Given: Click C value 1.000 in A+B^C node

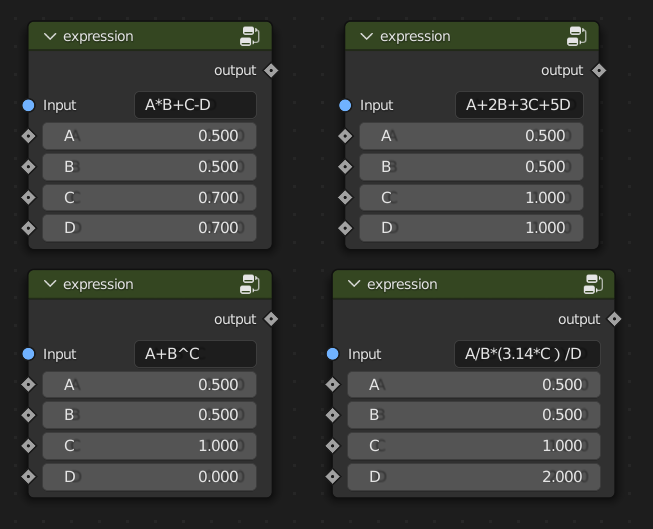Looking at the screenshot, I should [x=150, y=446].
